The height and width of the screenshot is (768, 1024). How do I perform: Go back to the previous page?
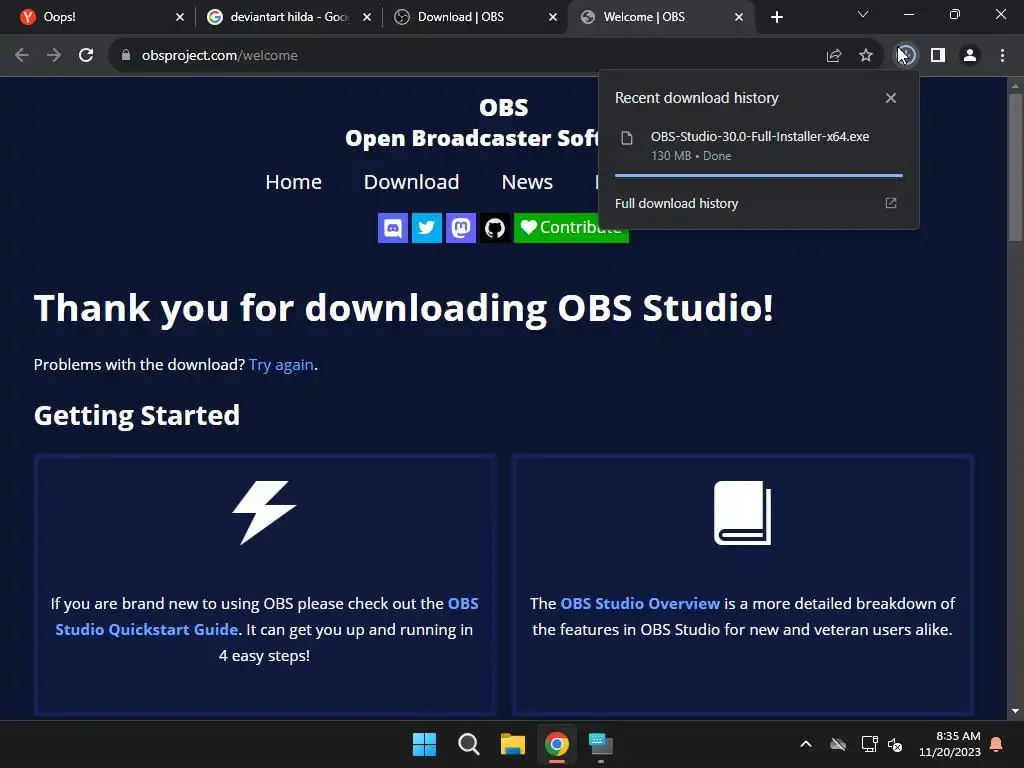[x=22, y=56]
